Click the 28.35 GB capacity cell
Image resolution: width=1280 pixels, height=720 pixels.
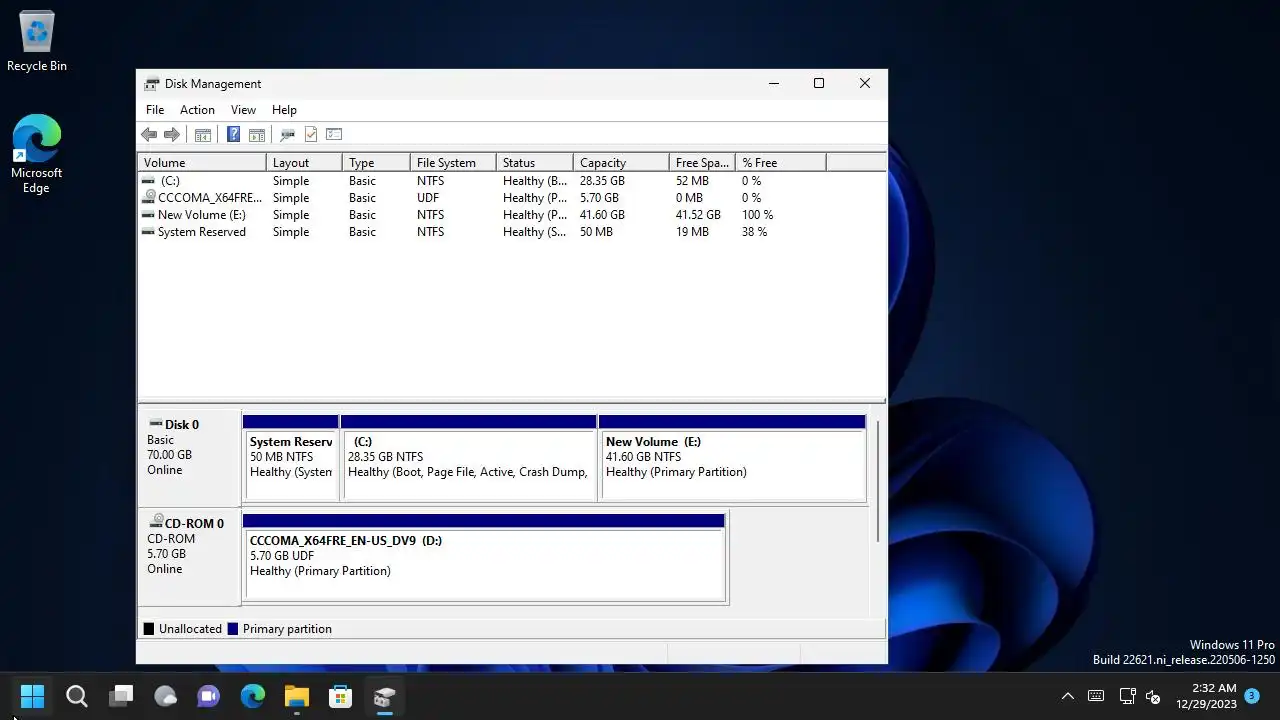[602, 181]
